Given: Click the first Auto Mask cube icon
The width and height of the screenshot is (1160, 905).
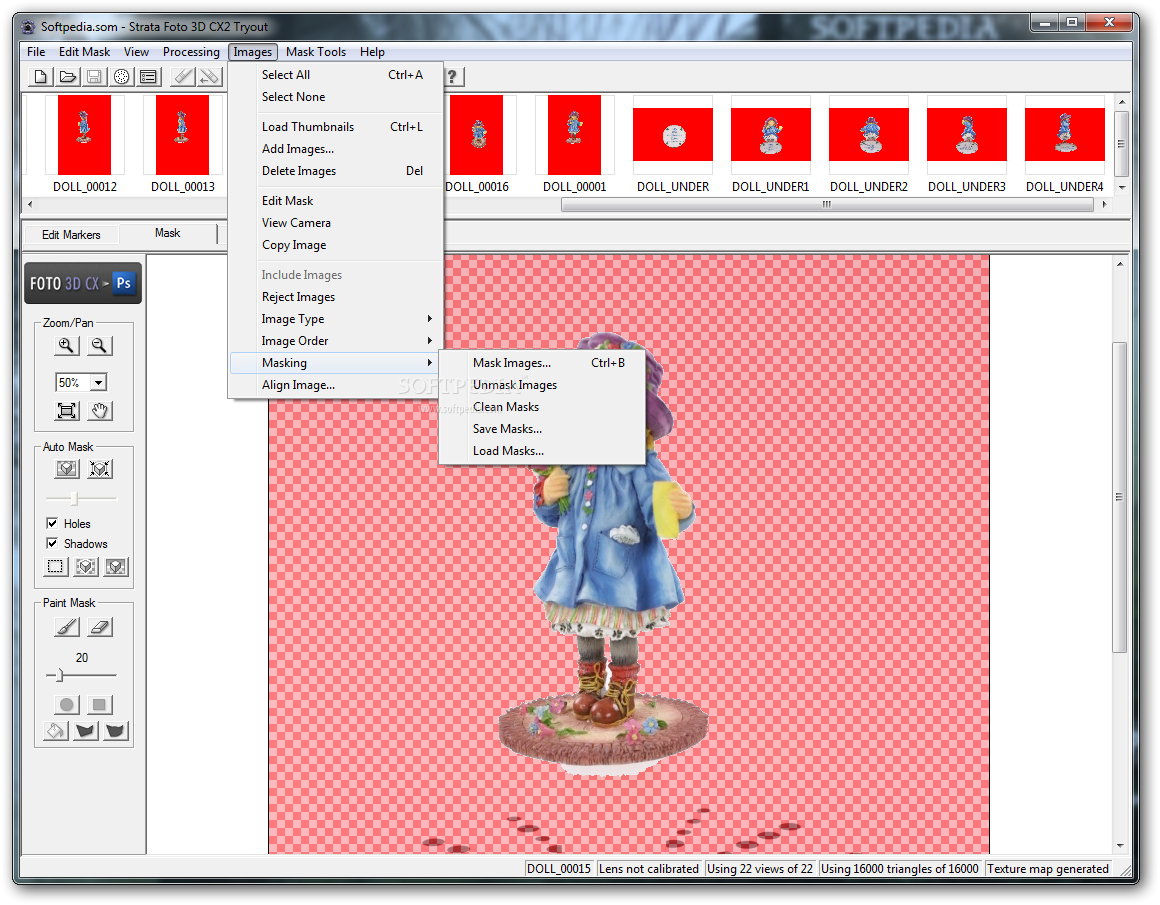Looking at the screenshot, I should [x=67, y=468].
